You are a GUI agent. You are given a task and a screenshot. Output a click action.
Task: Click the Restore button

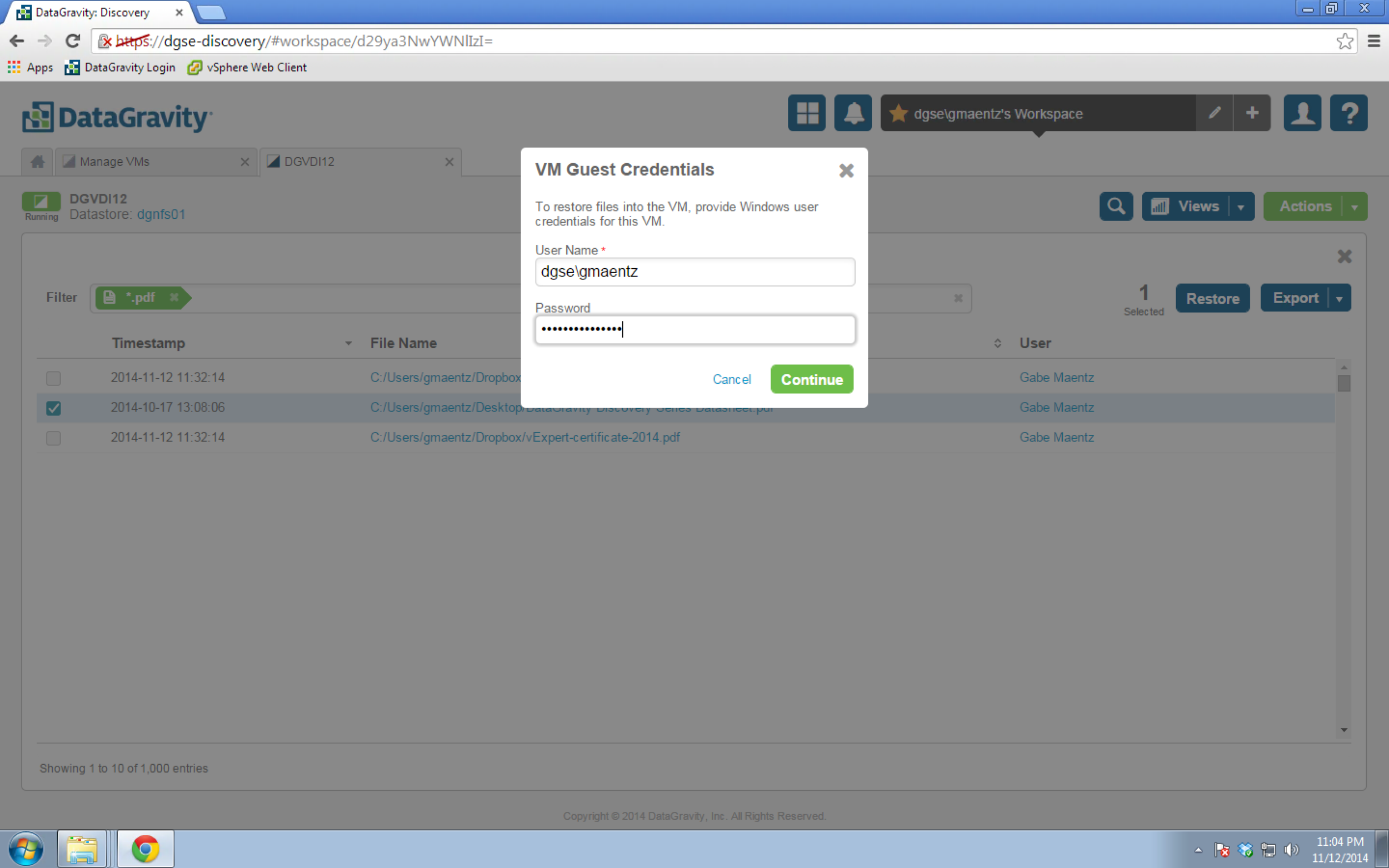1212,298
